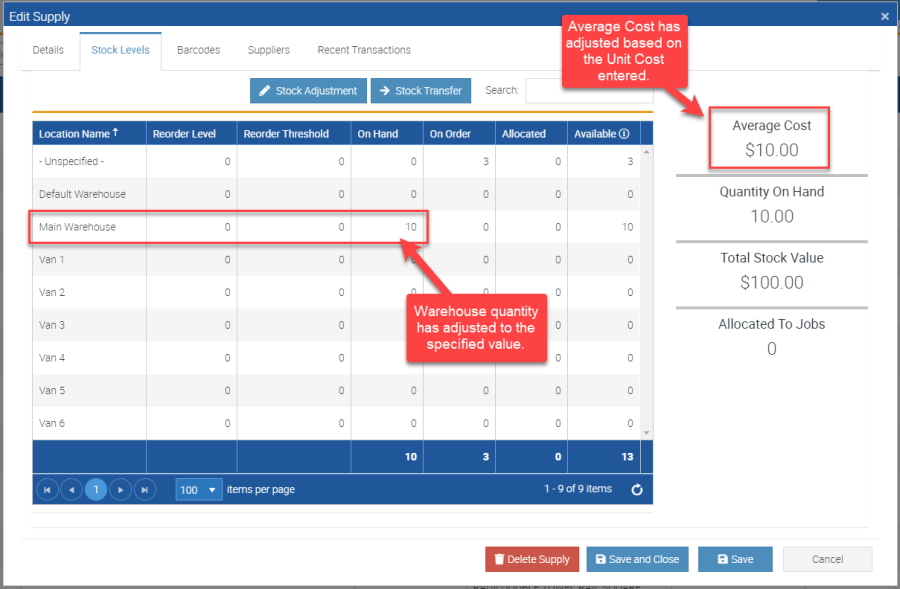
Task: Click the Stock Adjustment button
Action: click(x=308, y=91)
